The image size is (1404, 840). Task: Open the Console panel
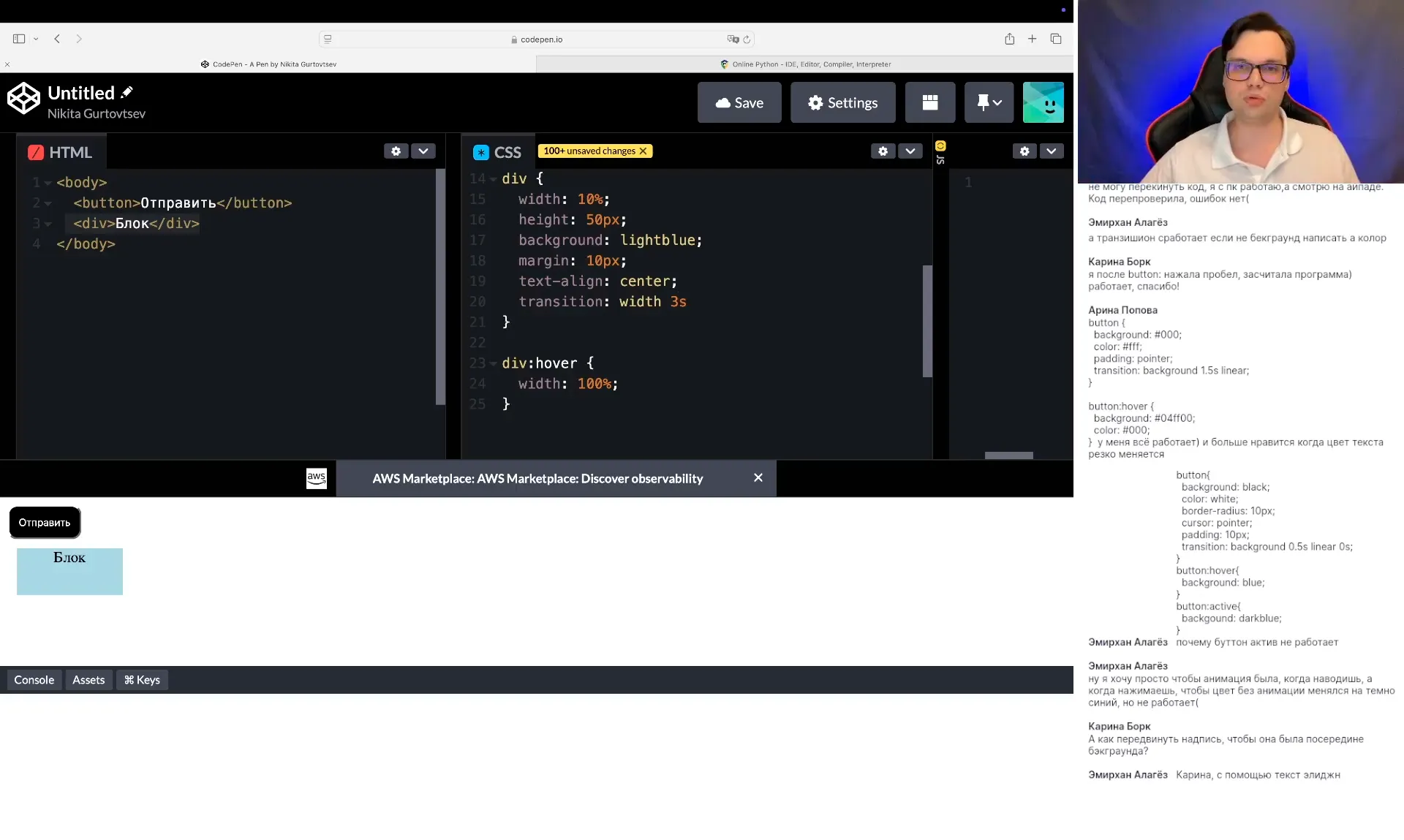[x=34, y=680]
